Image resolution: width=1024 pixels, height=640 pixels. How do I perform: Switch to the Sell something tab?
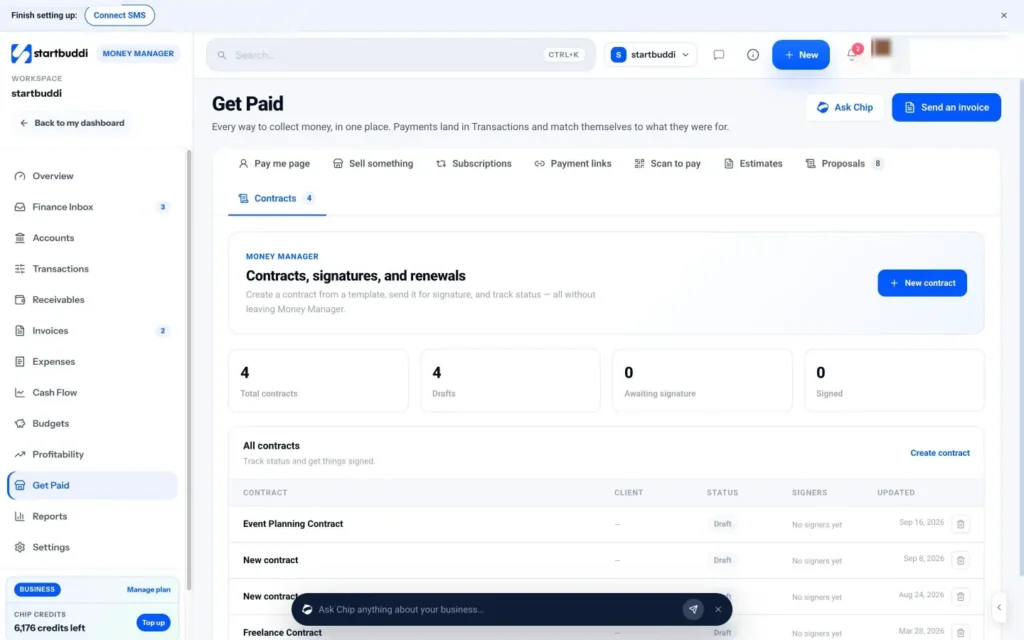[373, 163]
